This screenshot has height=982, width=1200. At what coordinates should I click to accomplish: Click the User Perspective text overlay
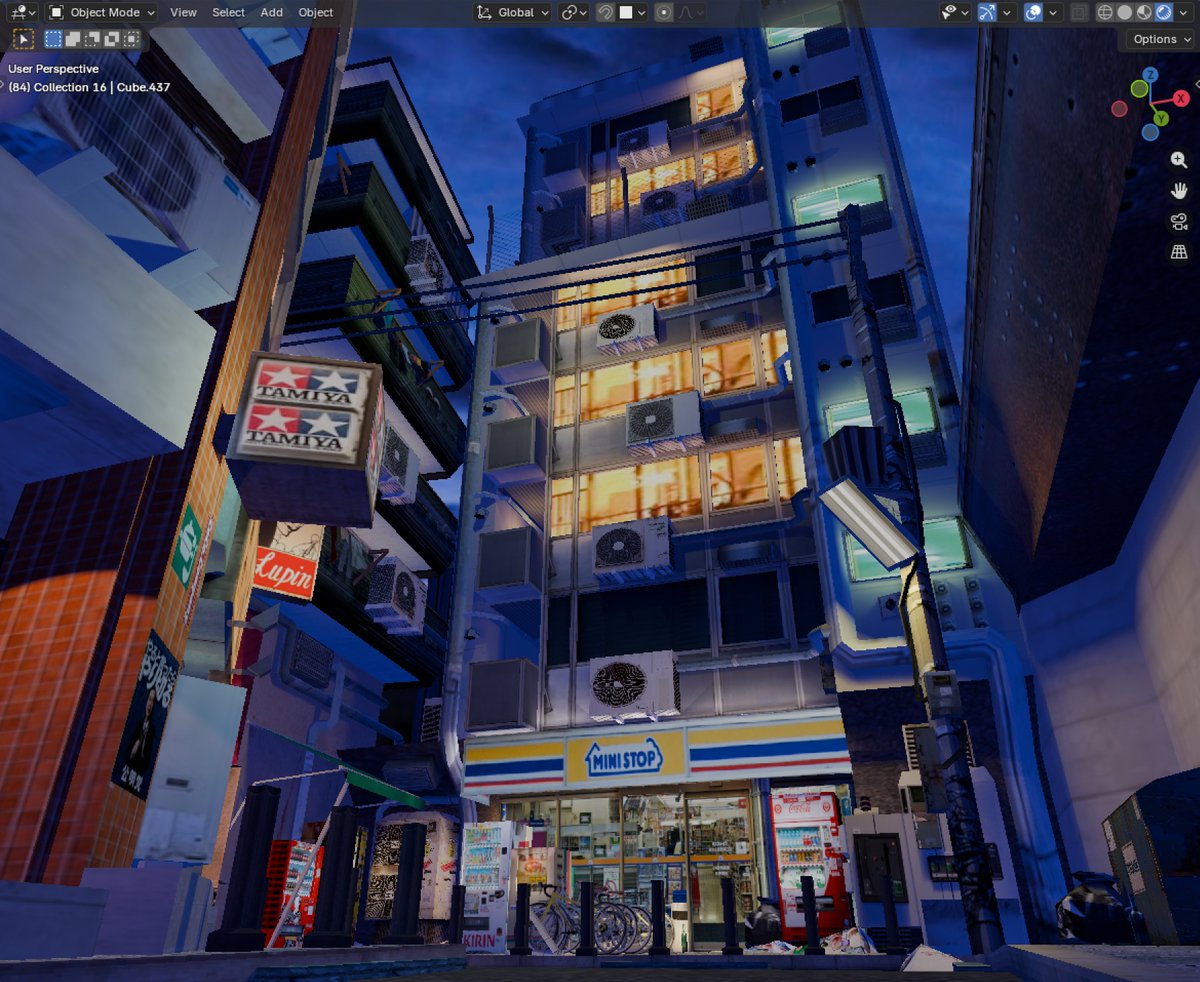tap(53, 69)
